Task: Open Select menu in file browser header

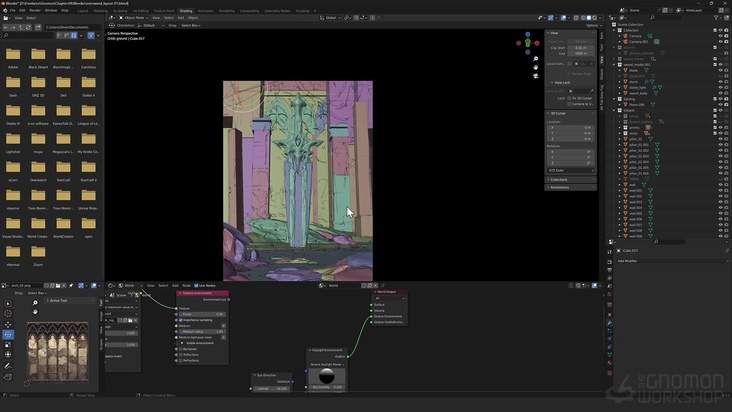Action: coord(31,18)
